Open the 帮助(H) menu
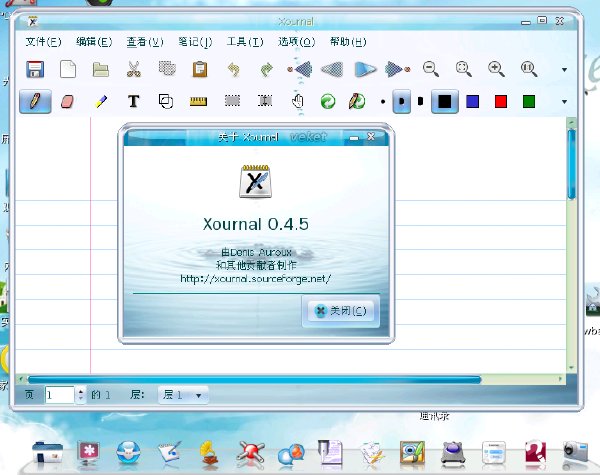The image size is (600, 475). (x=348, y=42)
